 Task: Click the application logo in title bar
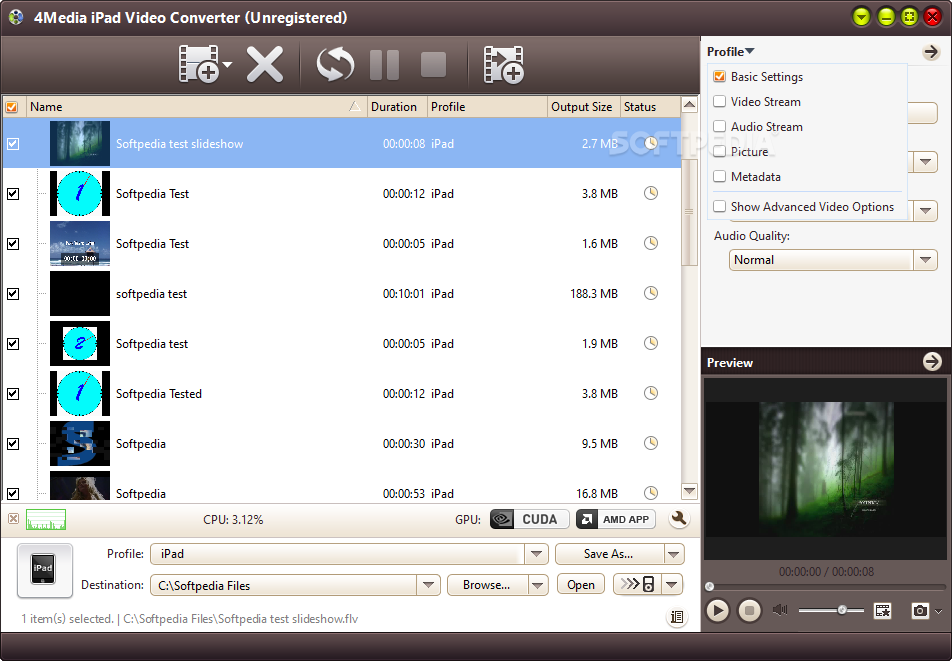(x=16, y=17)
